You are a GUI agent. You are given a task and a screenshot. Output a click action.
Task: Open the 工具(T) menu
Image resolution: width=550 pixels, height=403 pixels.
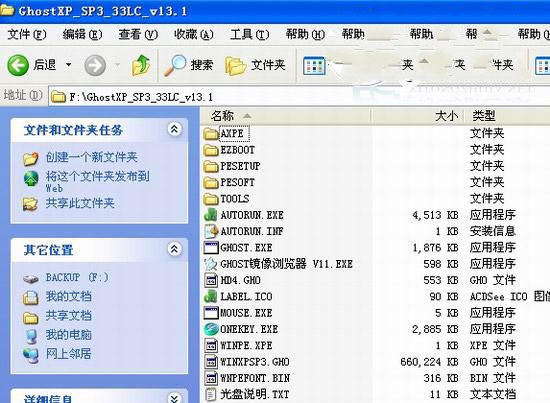[249, 34]
